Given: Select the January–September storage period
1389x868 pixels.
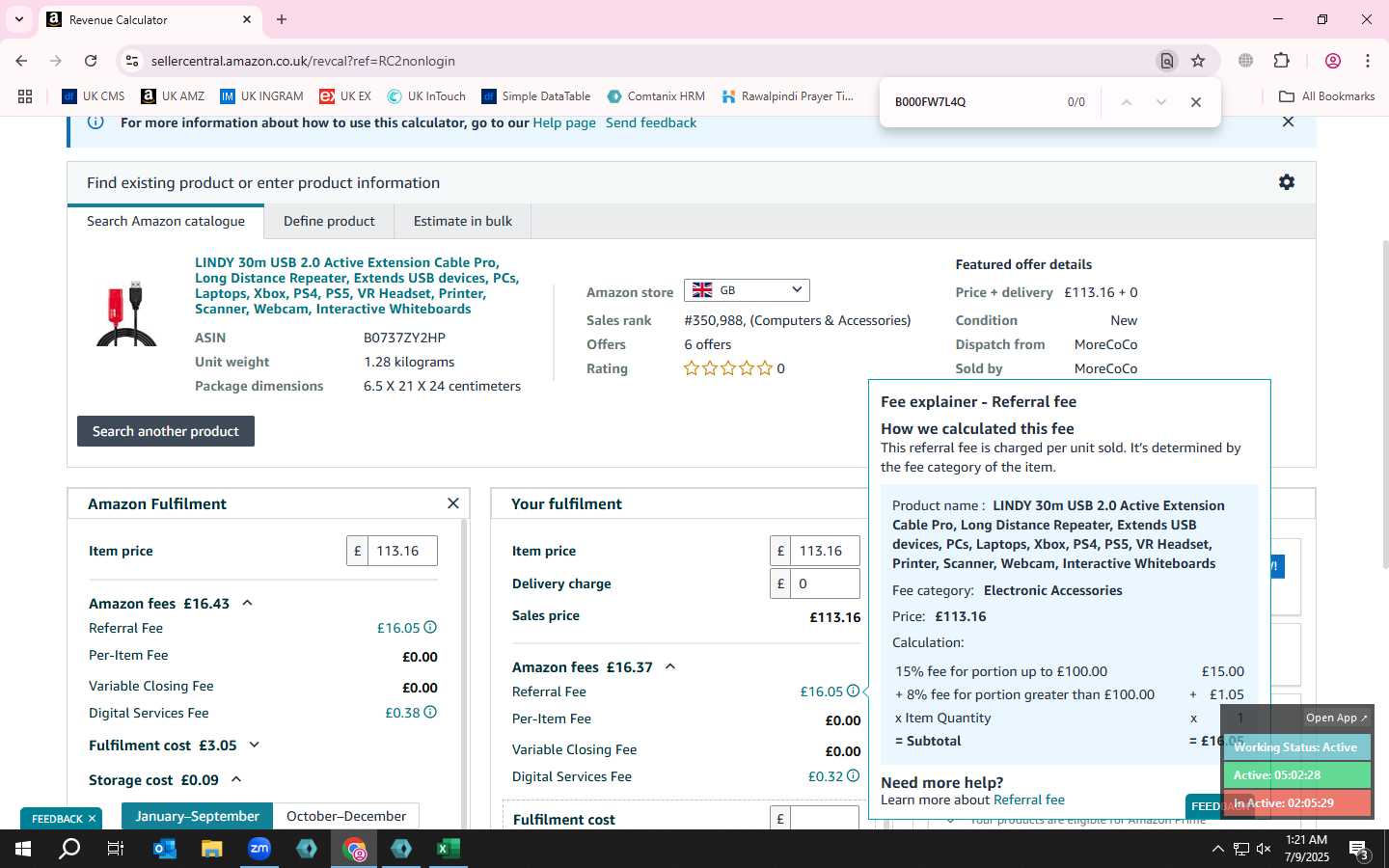Looking at the screenshot, I should (197, 816).
